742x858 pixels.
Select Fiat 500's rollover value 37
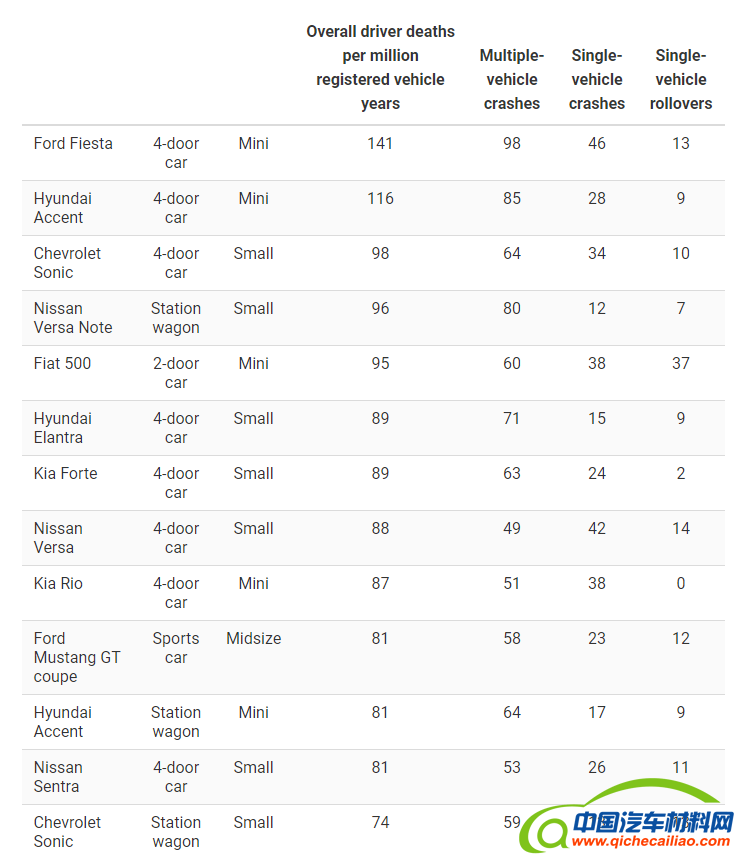(681, 363)
